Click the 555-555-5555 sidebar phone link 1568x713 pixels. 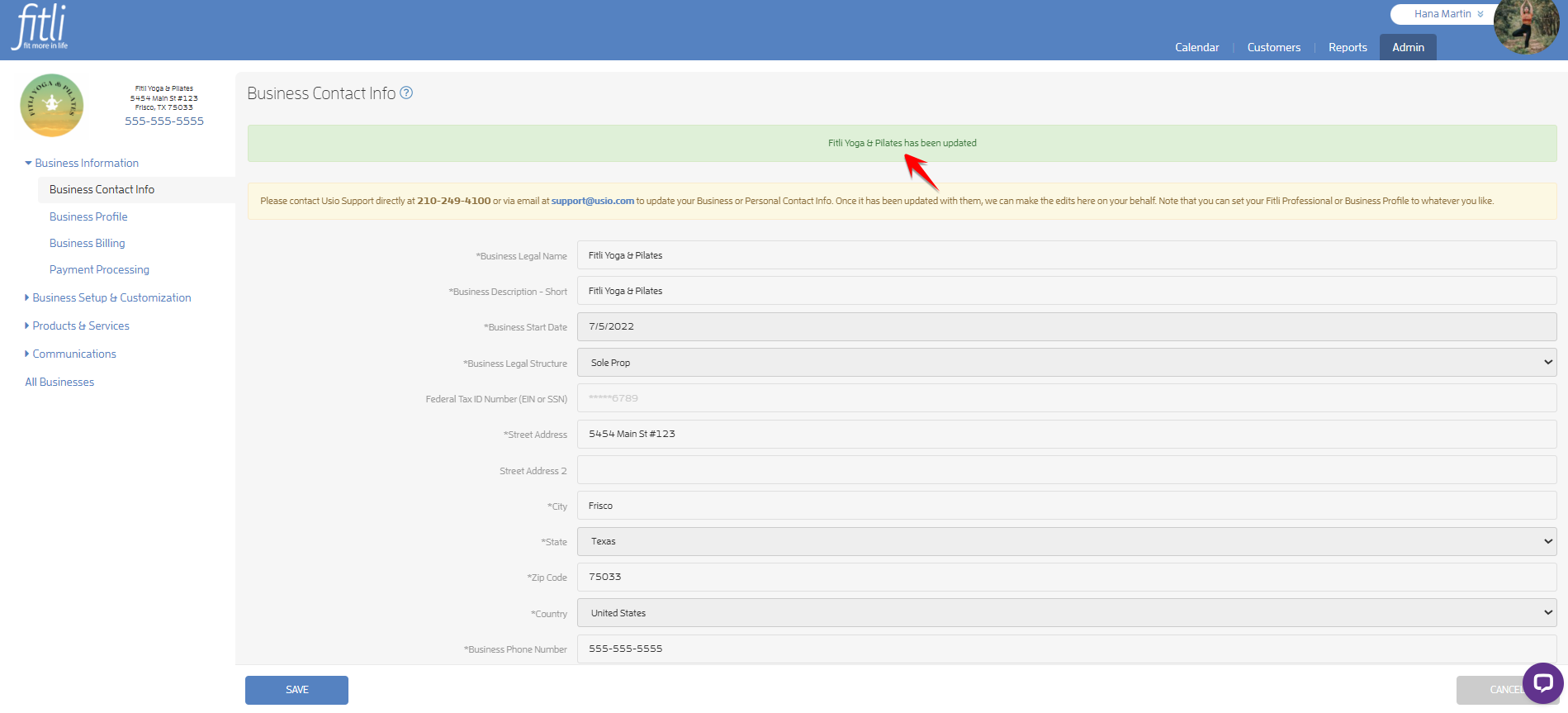point(164,121)
